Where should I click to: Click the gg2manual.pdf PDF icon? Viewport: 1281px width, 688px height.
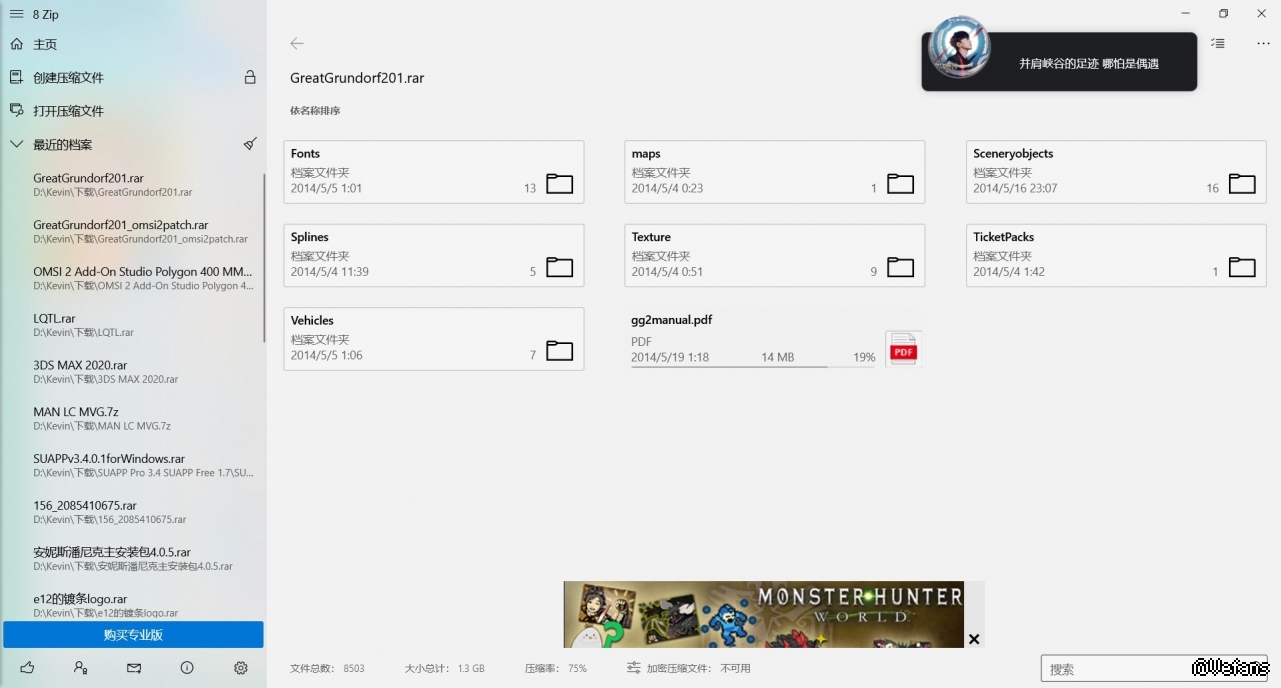(903, 349)
